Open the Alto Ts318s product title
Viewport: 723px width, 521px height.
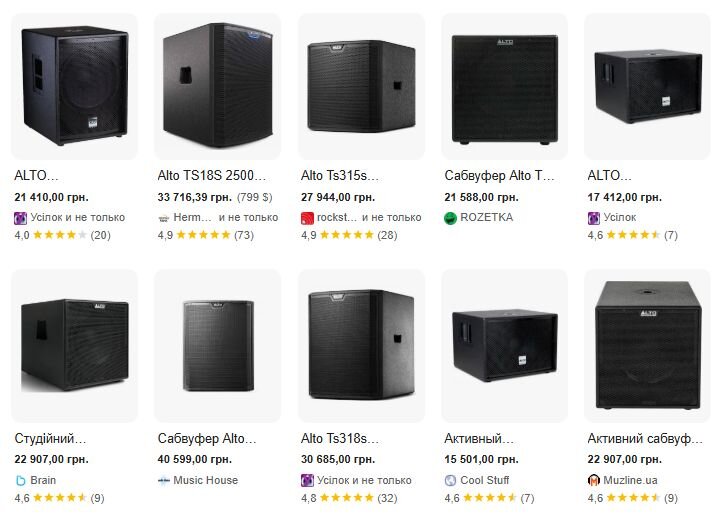pos(340,438)
